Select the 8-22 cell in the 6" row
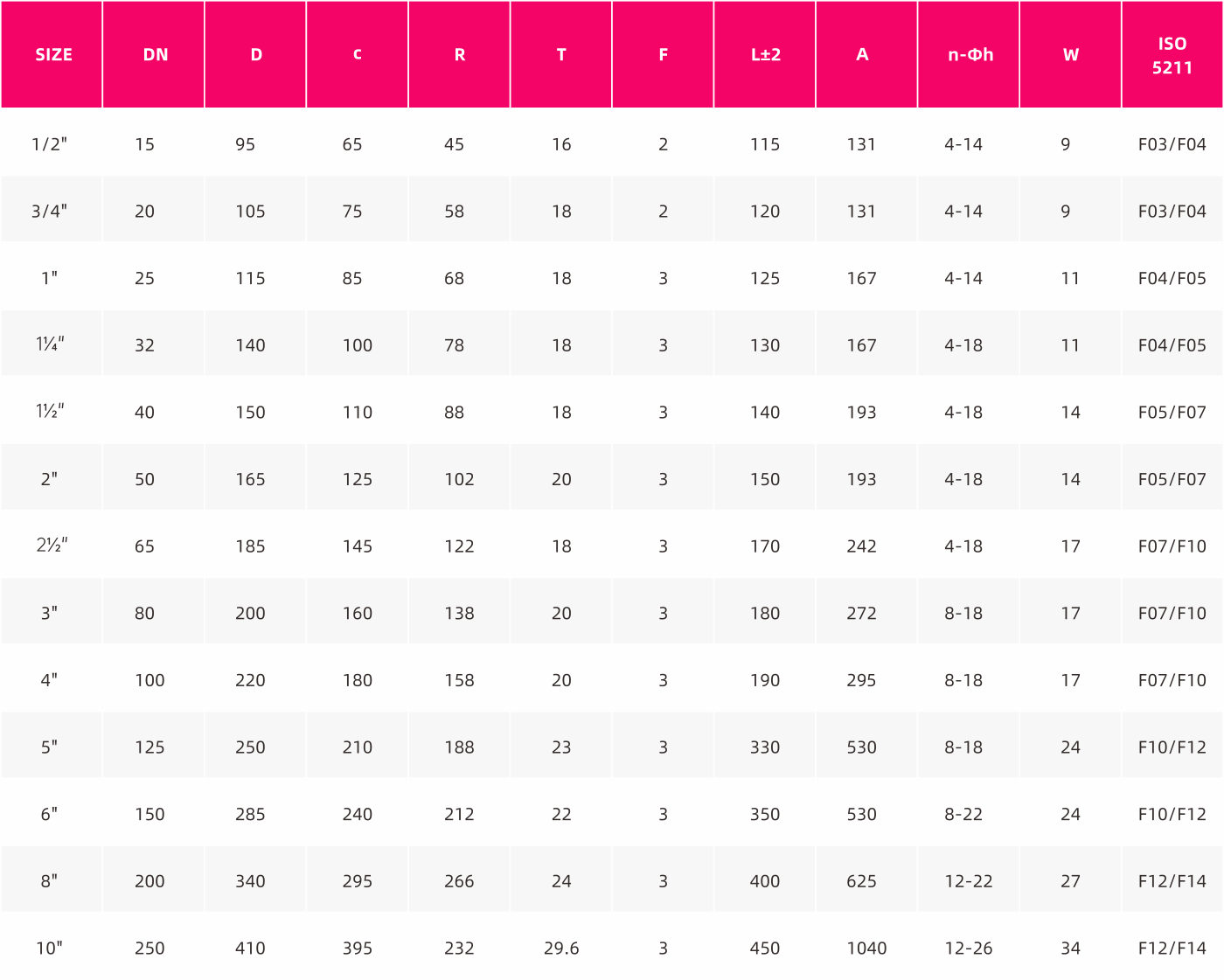 [x=963, y=815]
